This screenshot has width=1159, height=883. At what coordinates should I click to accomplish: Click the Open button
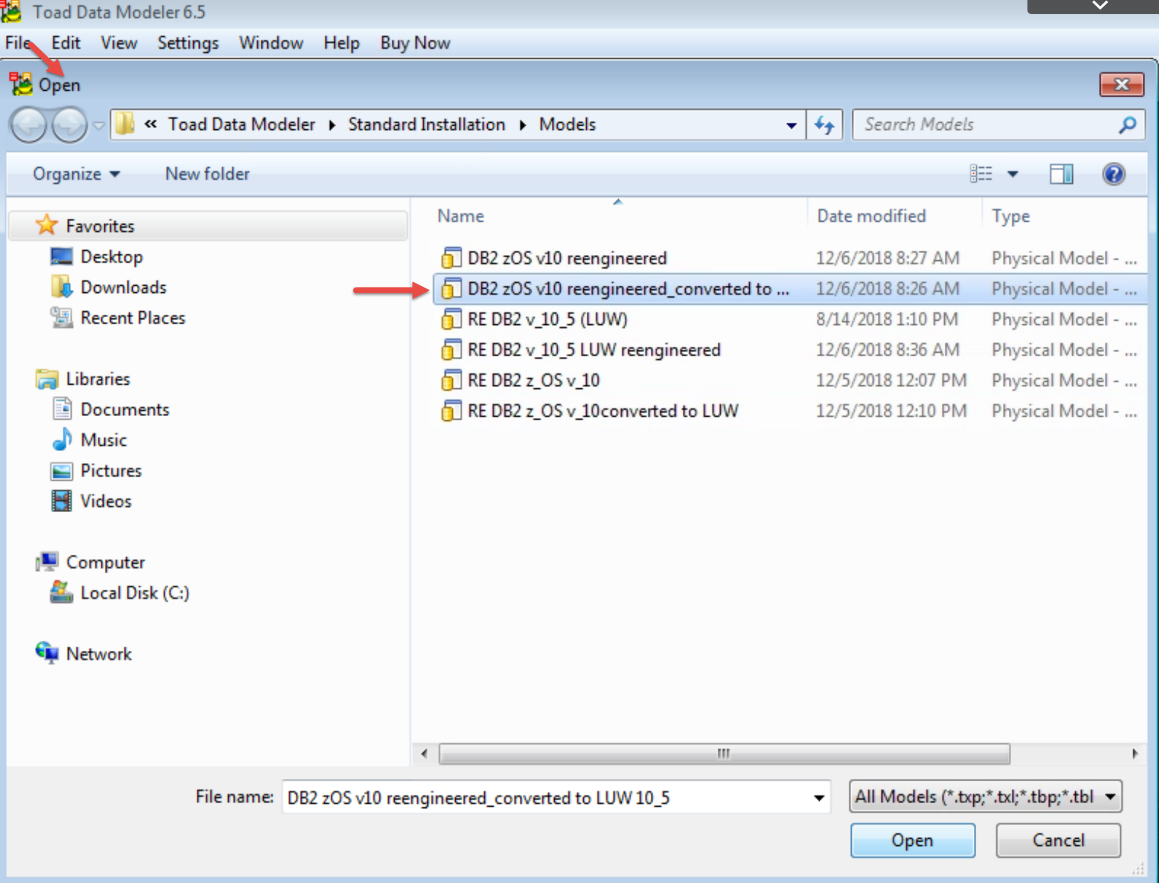pos(912,840)
